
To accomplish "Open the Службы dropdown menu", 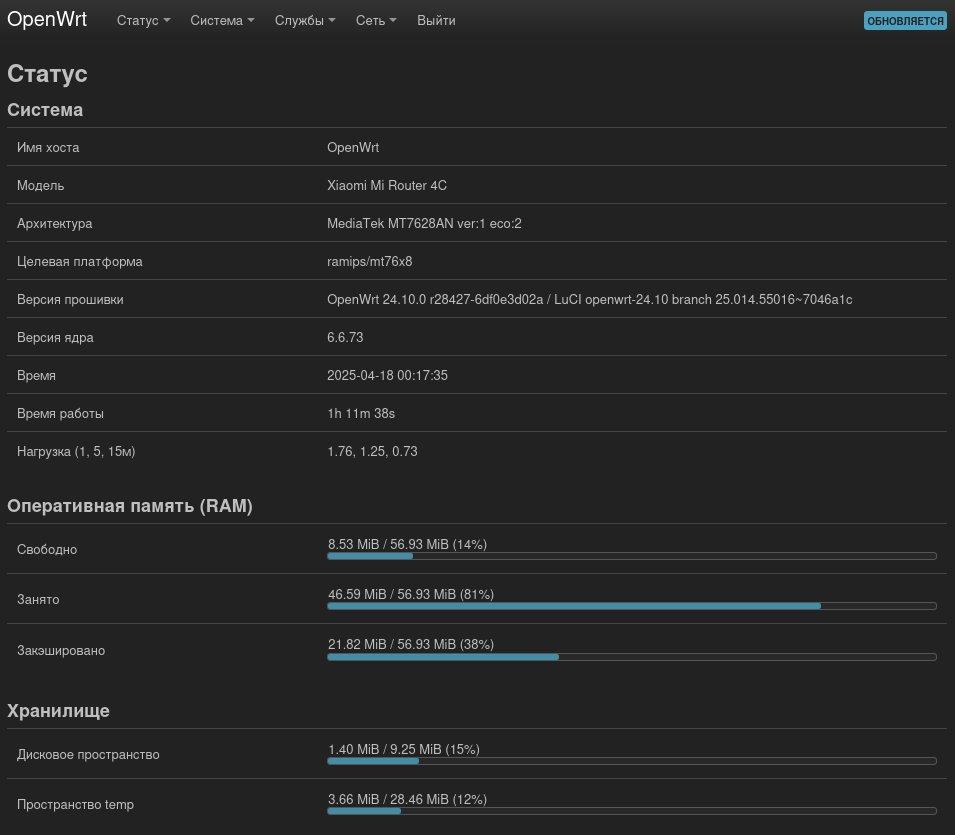I will click(305, 21).
